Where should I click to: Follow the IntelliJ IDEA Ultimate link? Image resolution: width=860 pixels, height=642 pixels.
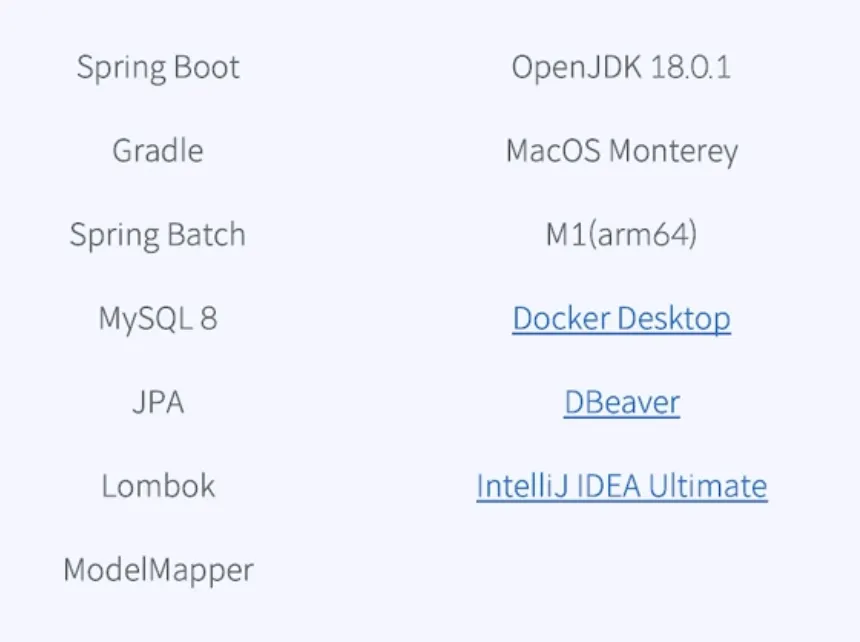click(x=621, y=487)
